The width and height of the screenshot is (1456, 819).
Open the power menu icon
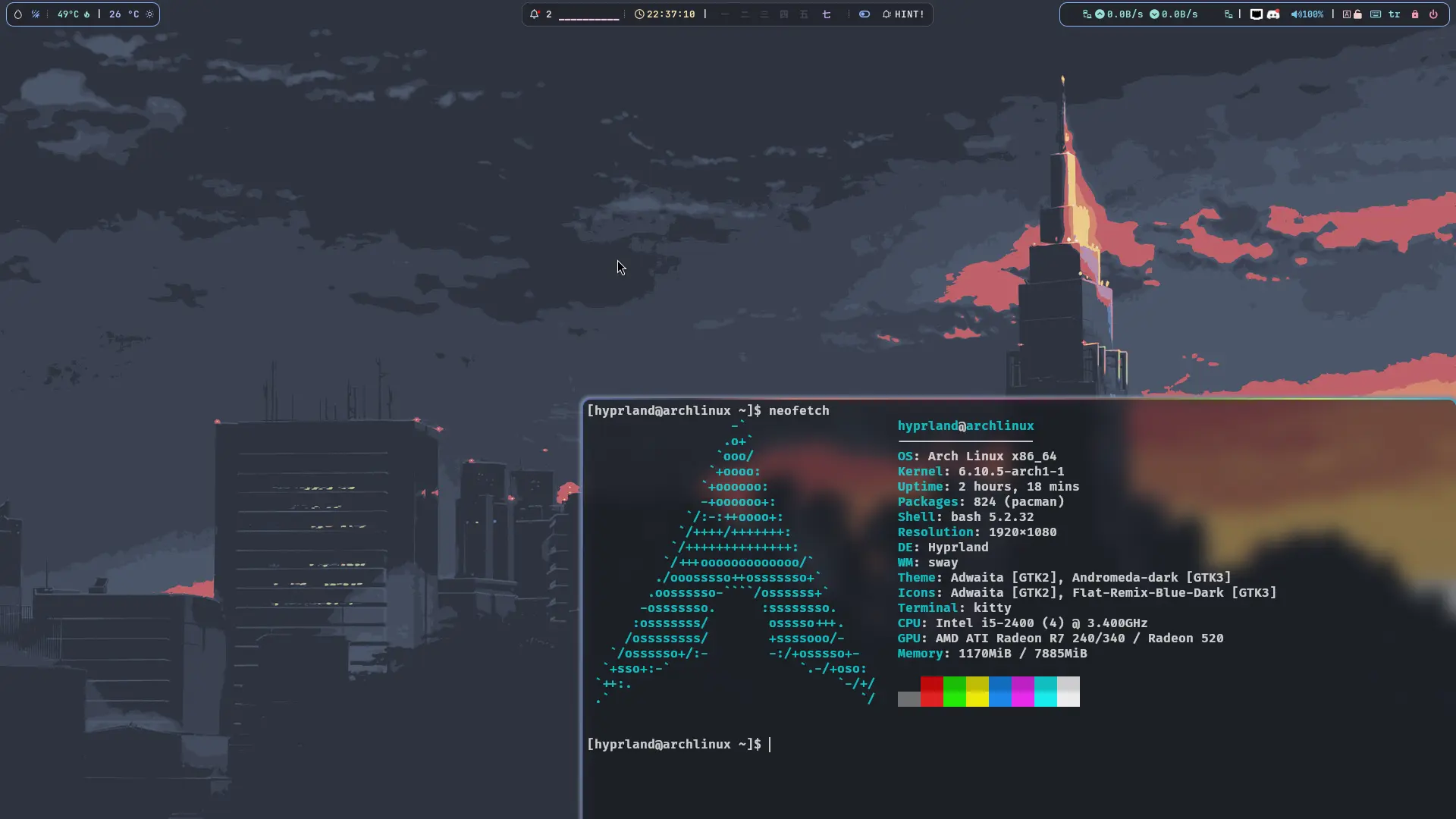tap(1433, 14)
